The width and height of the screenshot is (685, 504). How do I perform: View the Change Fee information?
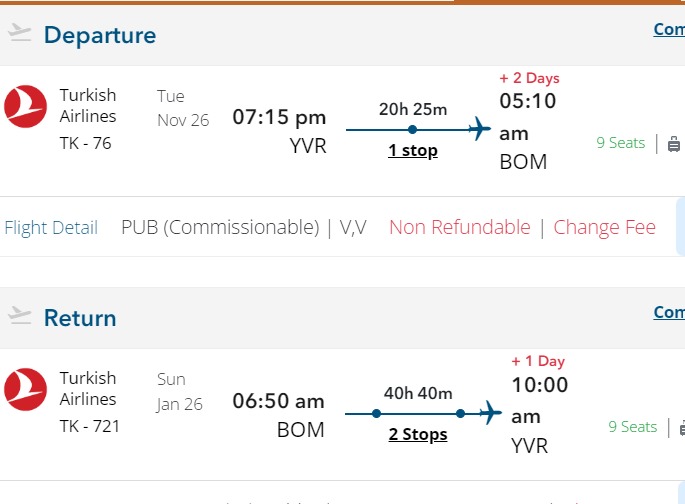[x=604, y=227]
